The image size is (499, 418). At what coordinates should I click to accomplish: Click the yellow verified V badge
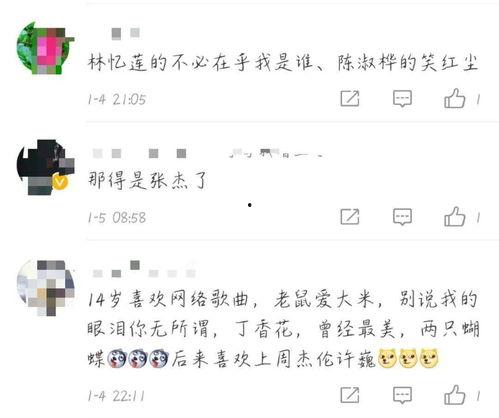(60, 182)
